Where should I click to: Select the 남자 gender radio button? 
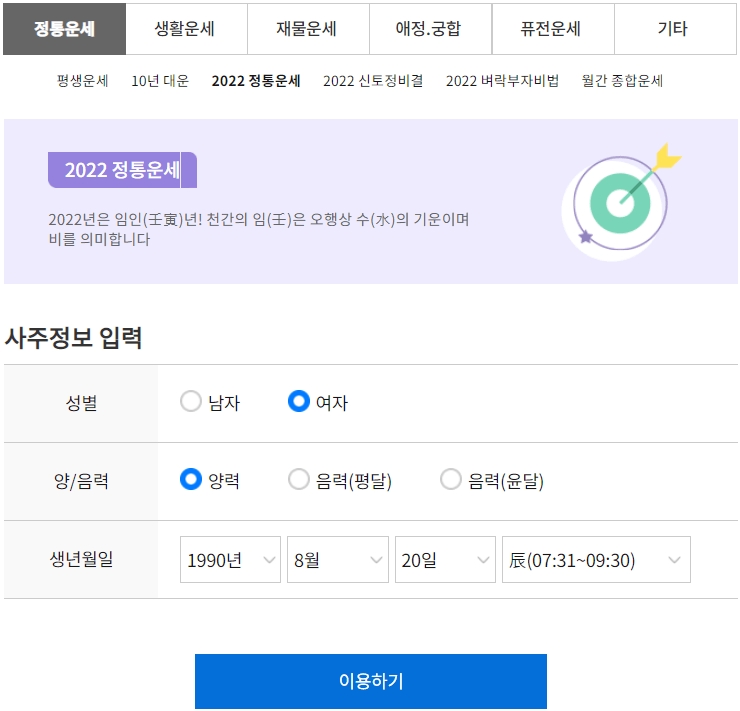[191, 402]
